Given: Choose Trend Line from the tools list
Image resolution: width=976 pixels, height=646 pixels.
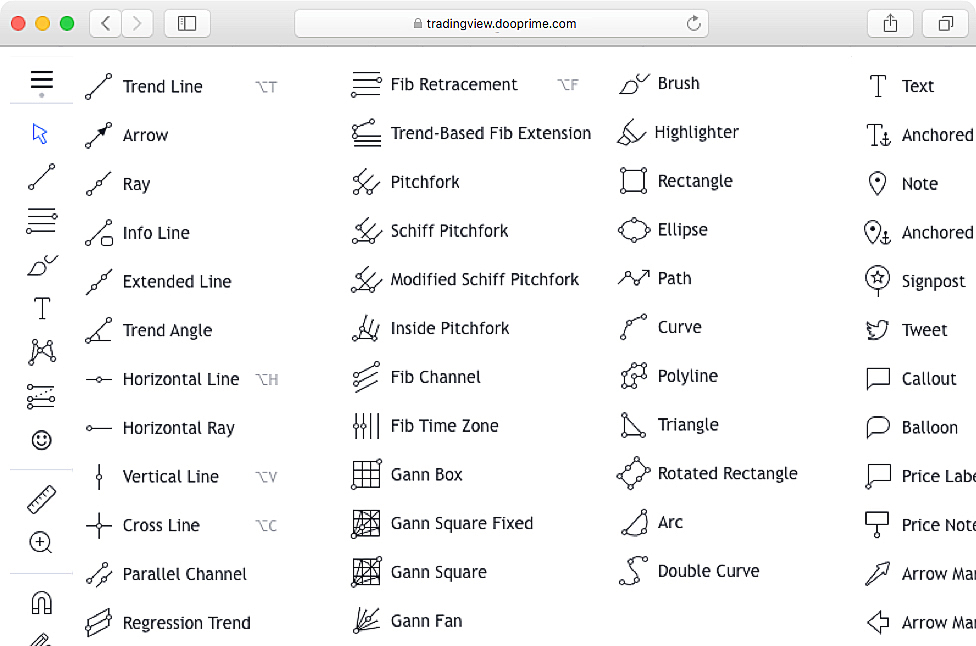Looking at the screenshot, I should tap(162, 87).
